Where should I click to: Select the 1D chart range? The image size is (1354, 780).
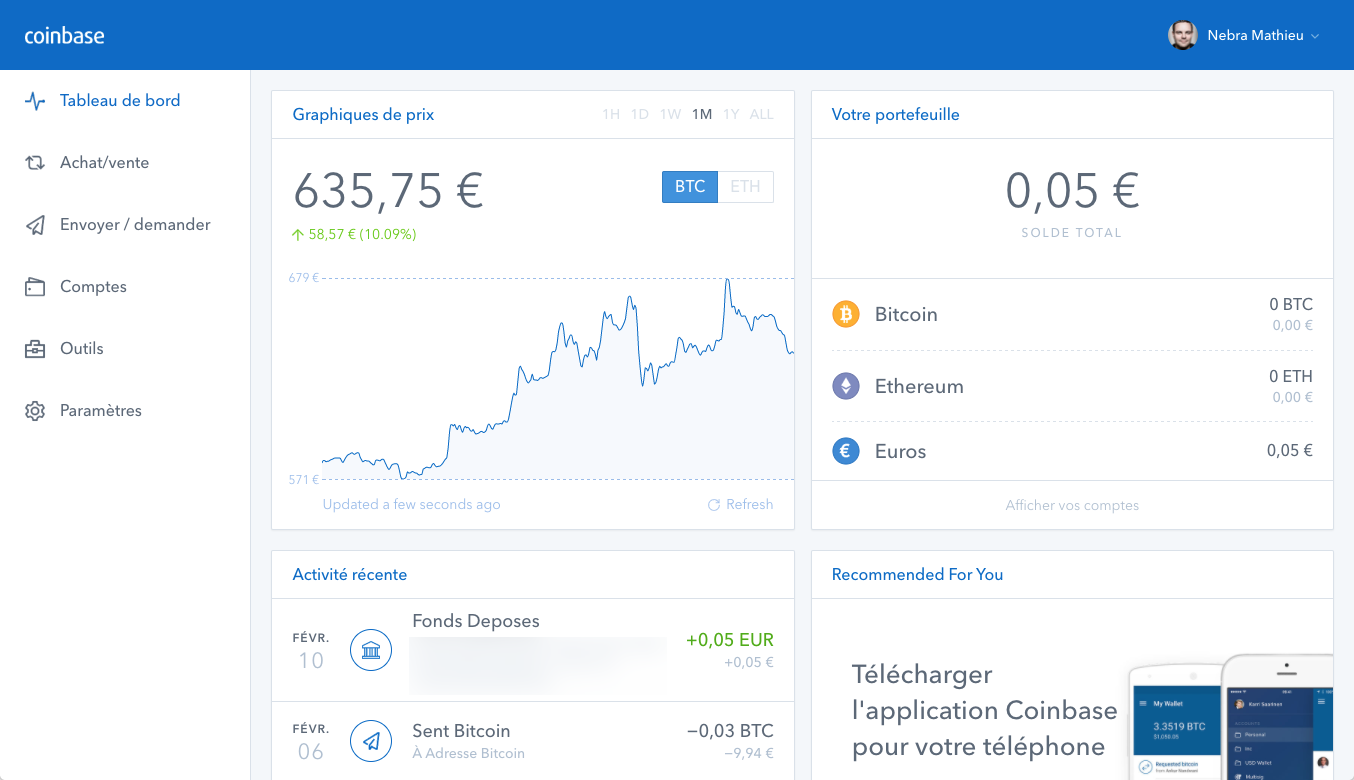click(x=640, y=114)
